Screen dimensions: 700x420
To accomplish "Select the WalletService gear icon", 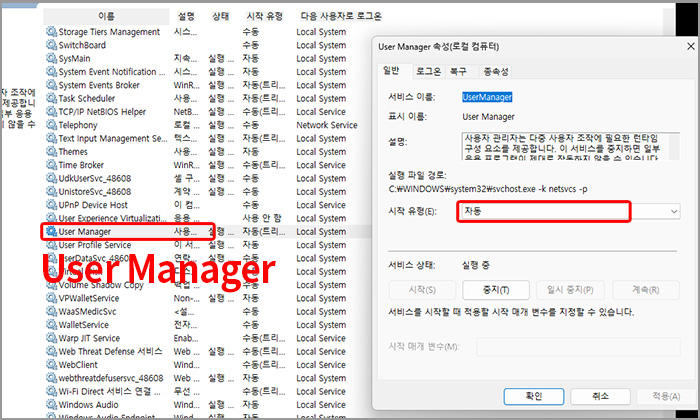I will pyautogui.click(x=51, y=325).
